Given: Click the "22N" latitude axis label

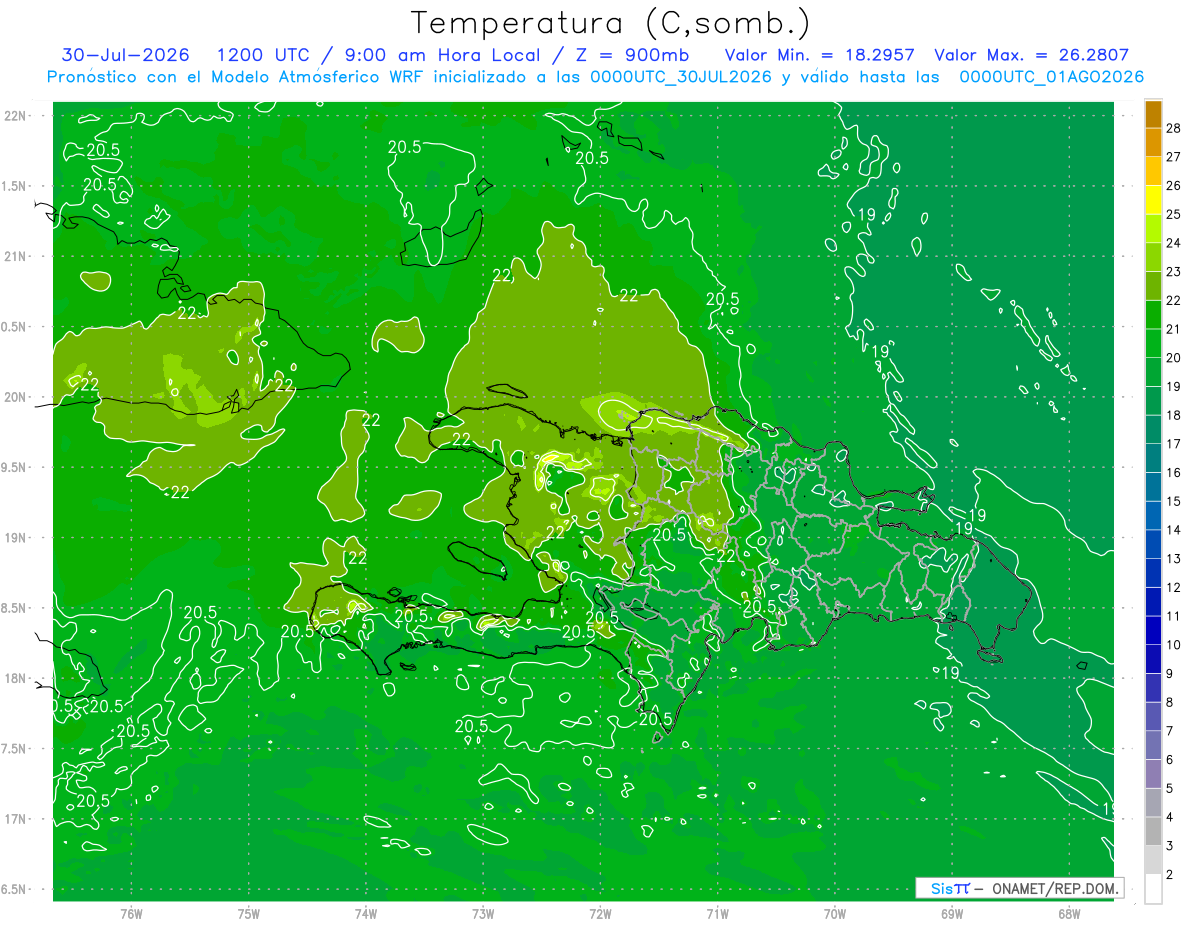Looking at the screenshot, I should 14,116.
